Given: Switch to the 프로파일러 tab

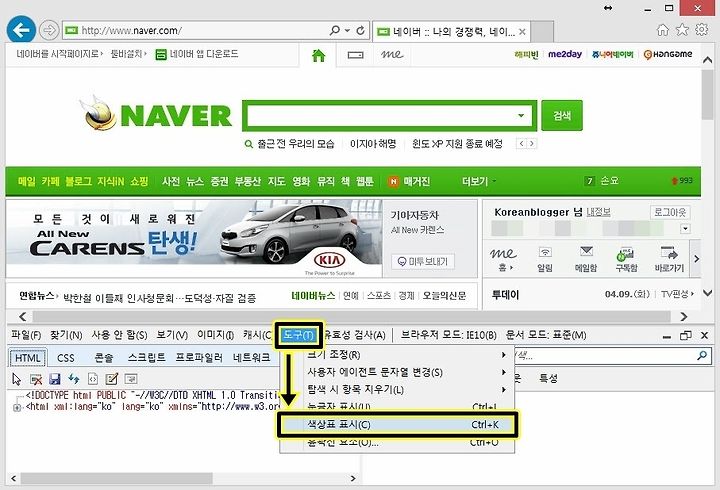Looking at the screenshot, I should pos(199,358).
